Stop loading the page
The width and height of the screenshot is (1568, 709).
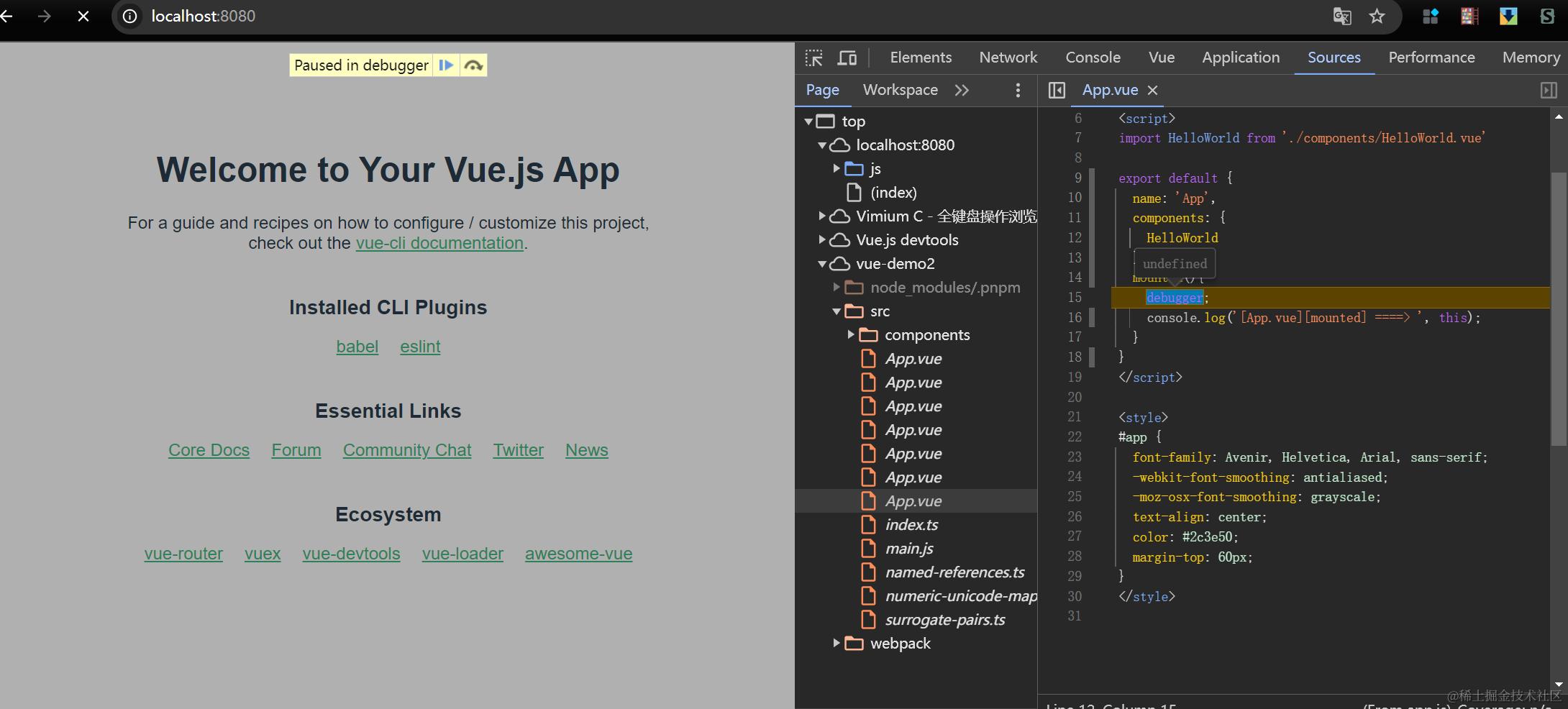83,16
